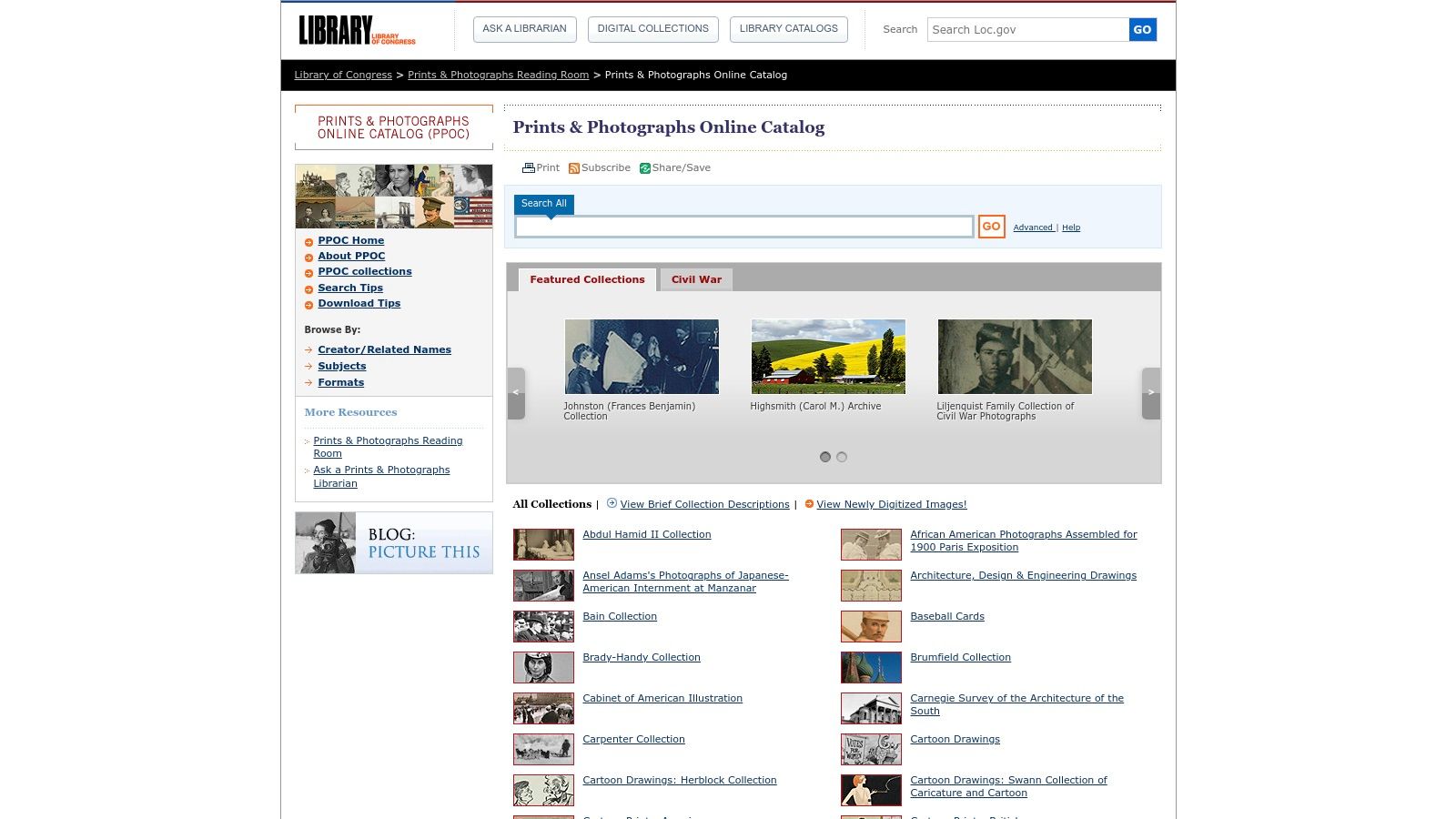1456x819 pixels.
Task: Open Digital Collections from the top bar
Action: click(652, 29)
